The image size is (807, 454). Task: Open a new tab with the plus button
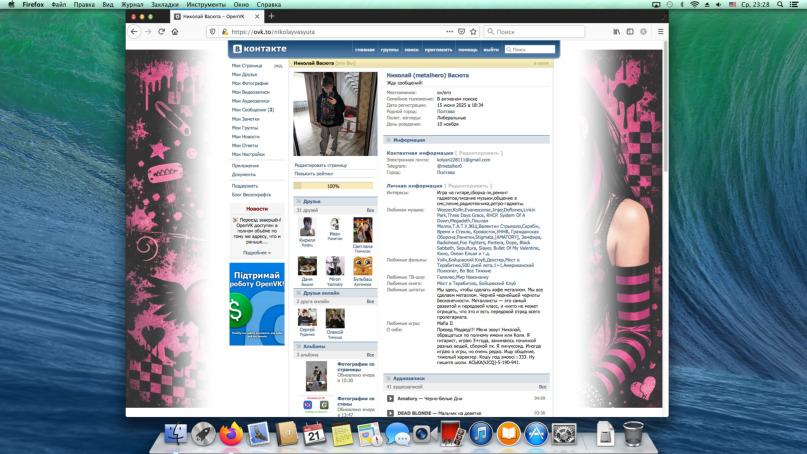point(271,16)
